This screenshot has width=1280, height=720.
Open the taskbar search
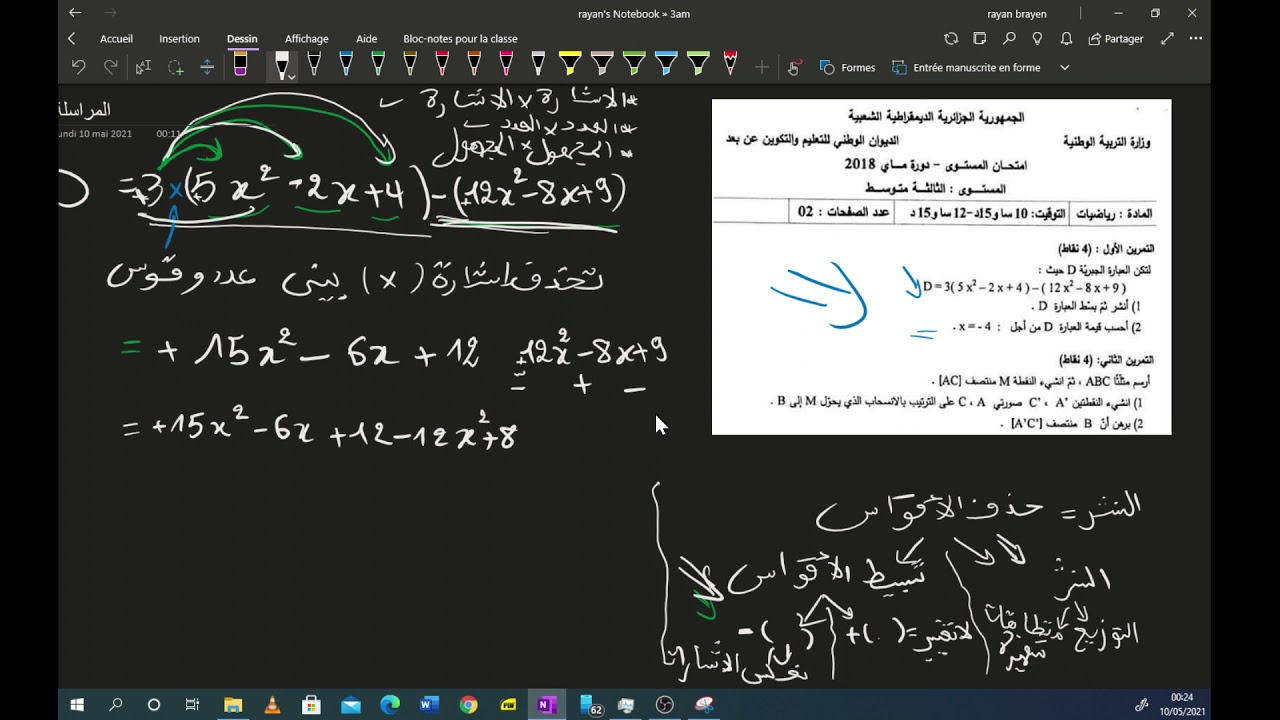(x=116, y=705)
